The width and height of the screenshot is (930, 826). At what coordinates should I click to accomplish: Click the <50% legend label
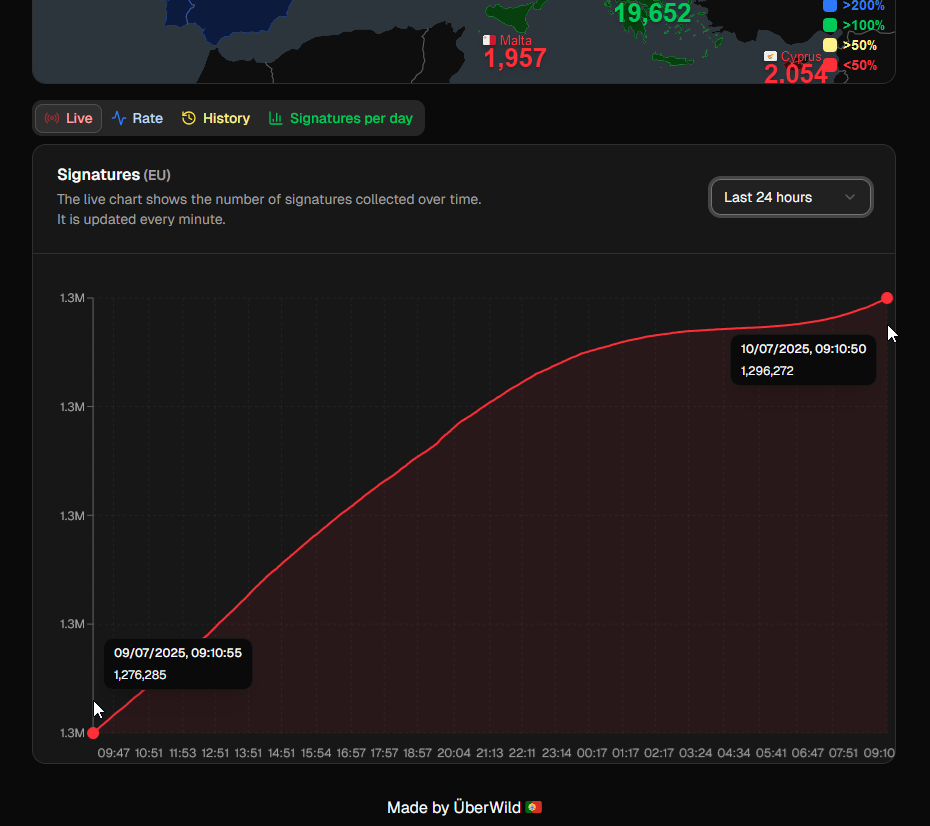coord(859,65)
